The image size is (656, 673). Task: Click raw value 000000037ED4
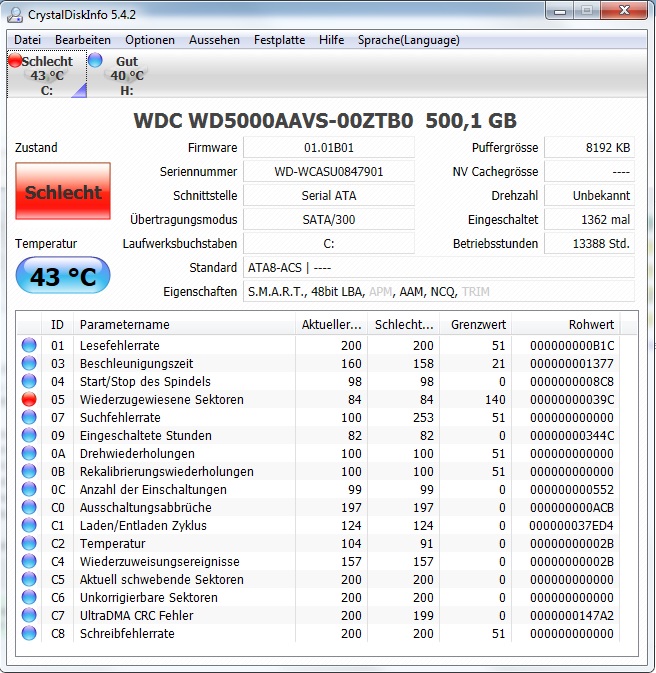coord(571,526)
